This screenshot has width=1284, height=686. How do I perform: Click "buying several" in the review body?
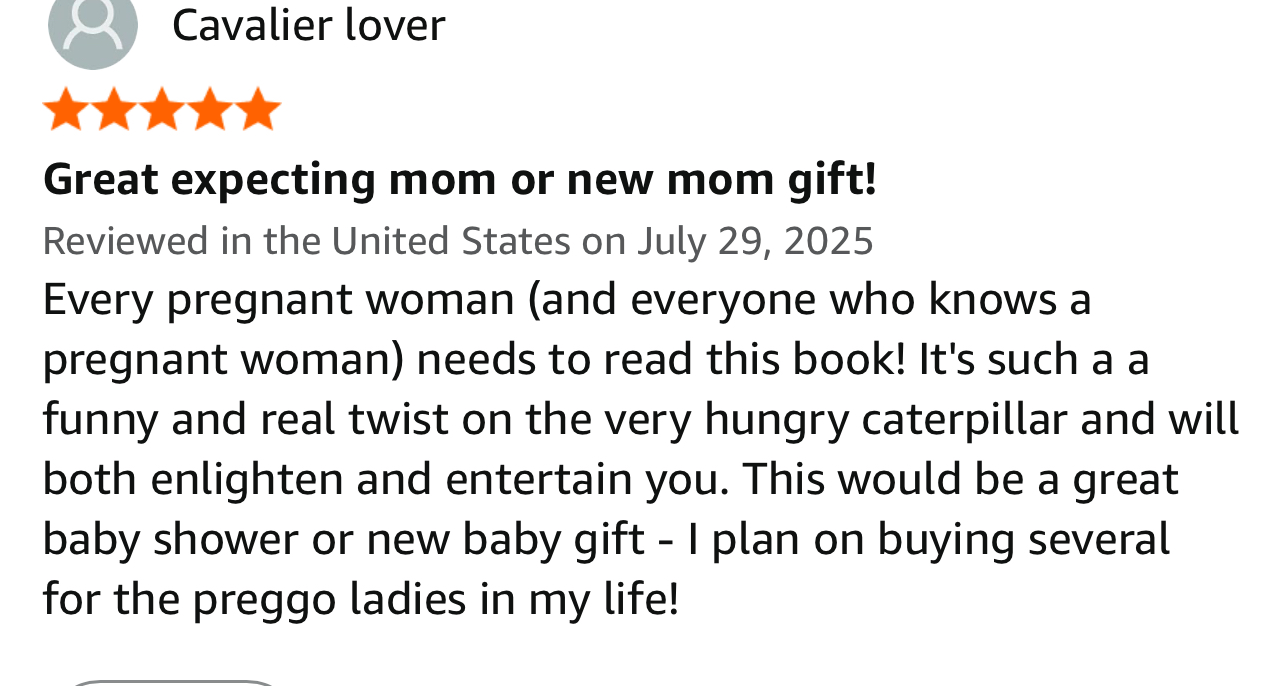[x=1023, y=540]
